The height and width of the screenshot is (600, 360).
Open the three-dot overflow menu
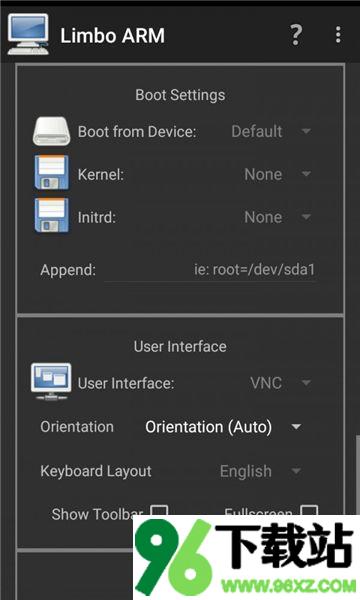[338, 35]
